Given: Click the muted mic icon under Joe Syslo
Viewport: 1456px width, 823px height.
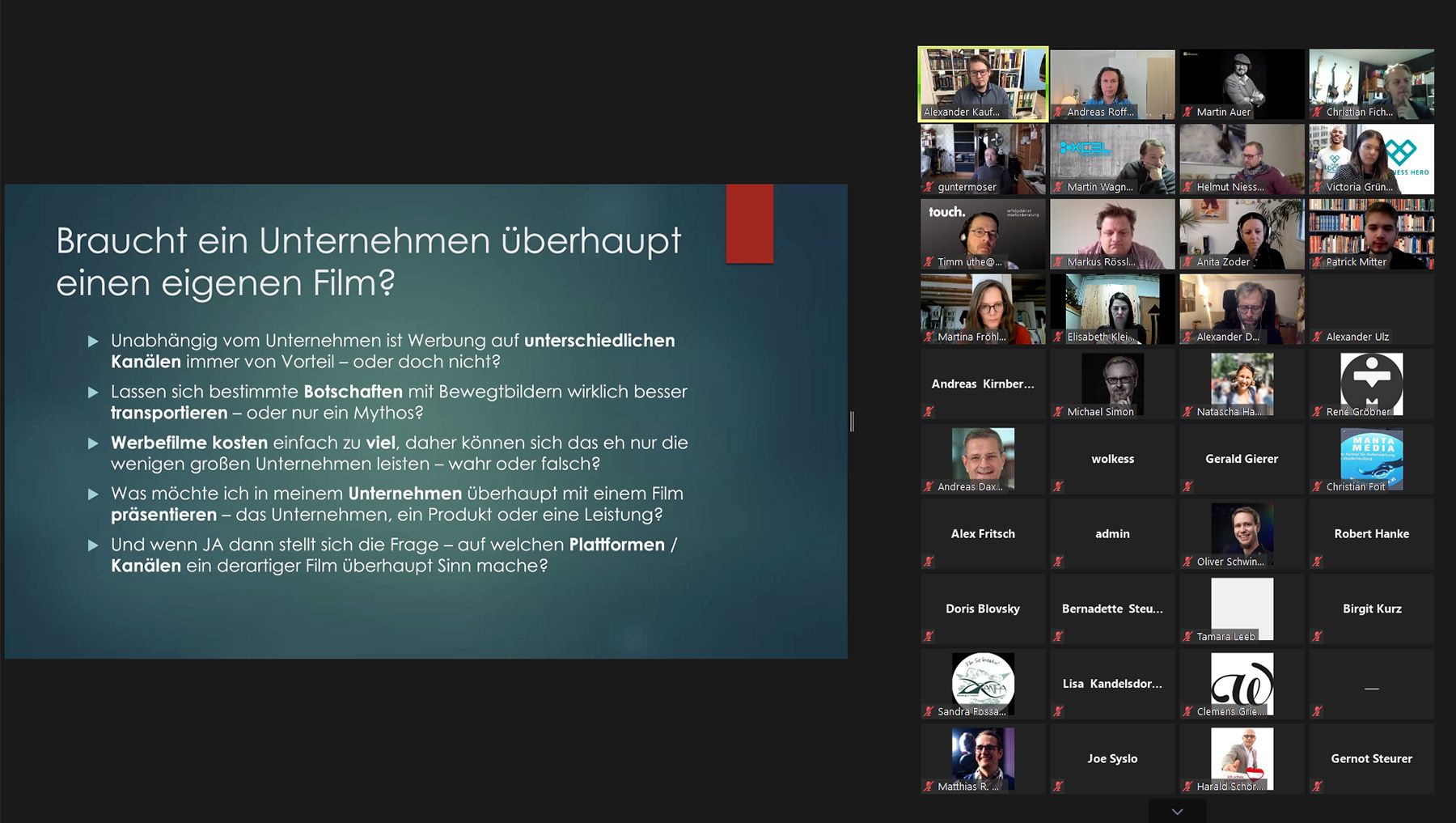Looking at the screenshot, I should point(1058,786).
